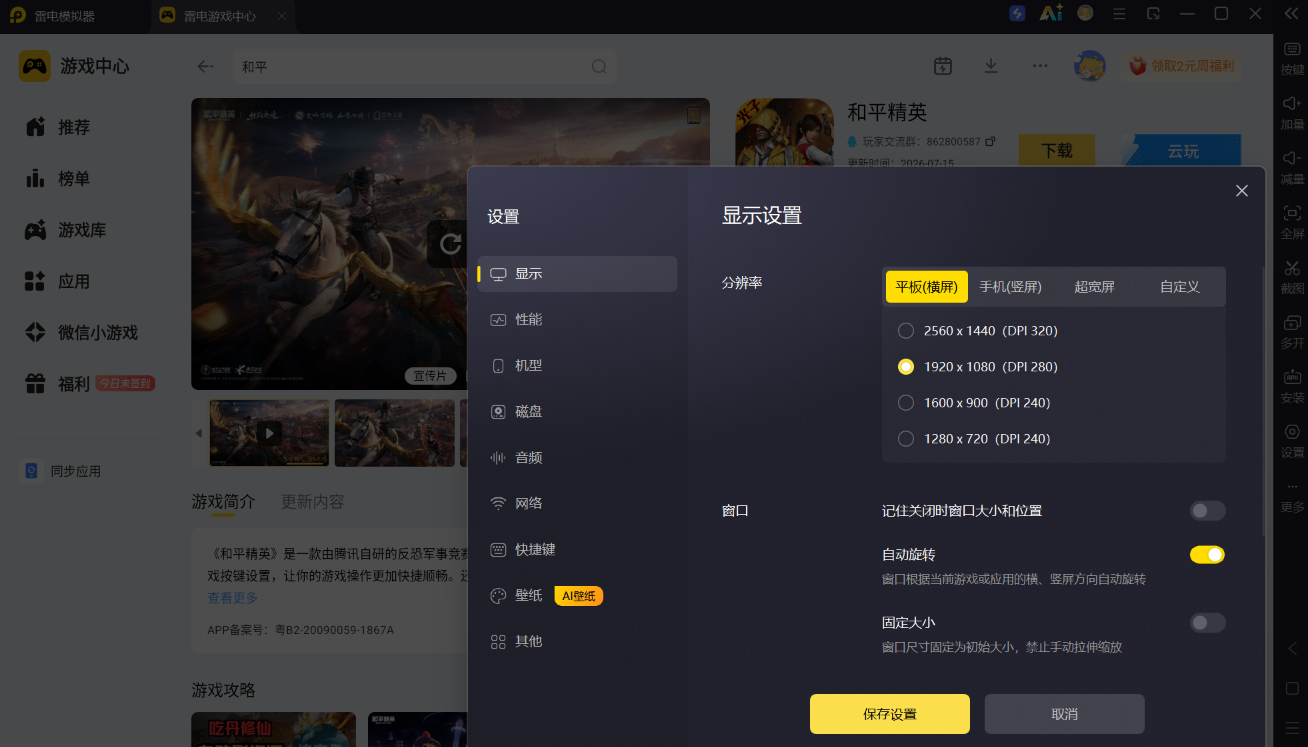
Task: Click the user avatar in the title bar
Action: (x=1085, y=14)
